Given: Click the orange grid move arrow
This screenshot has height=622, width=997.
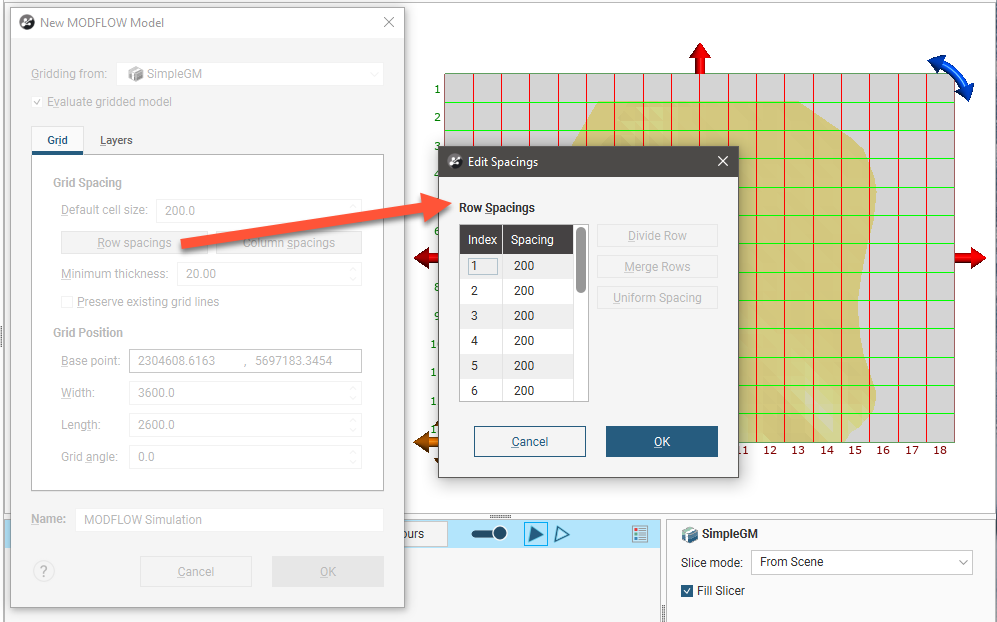Looking at the screenshot, I should 424,442.
